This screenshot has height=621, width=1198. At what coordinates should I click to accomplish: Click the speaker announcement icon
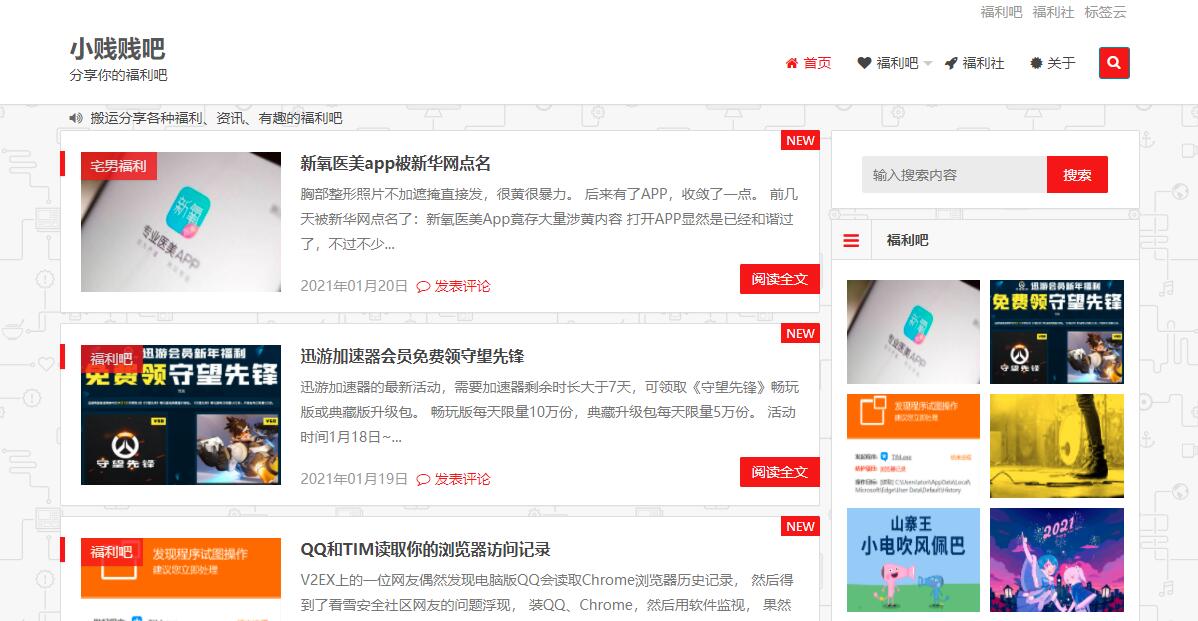coord(76,118)
